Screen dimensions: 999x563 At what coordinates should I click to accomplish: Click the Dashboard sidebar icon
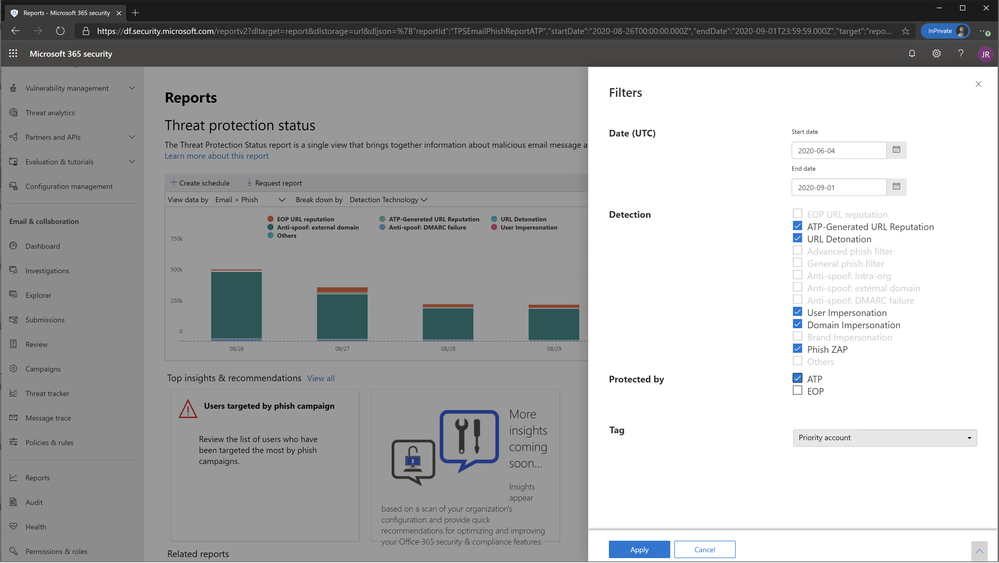13,246
